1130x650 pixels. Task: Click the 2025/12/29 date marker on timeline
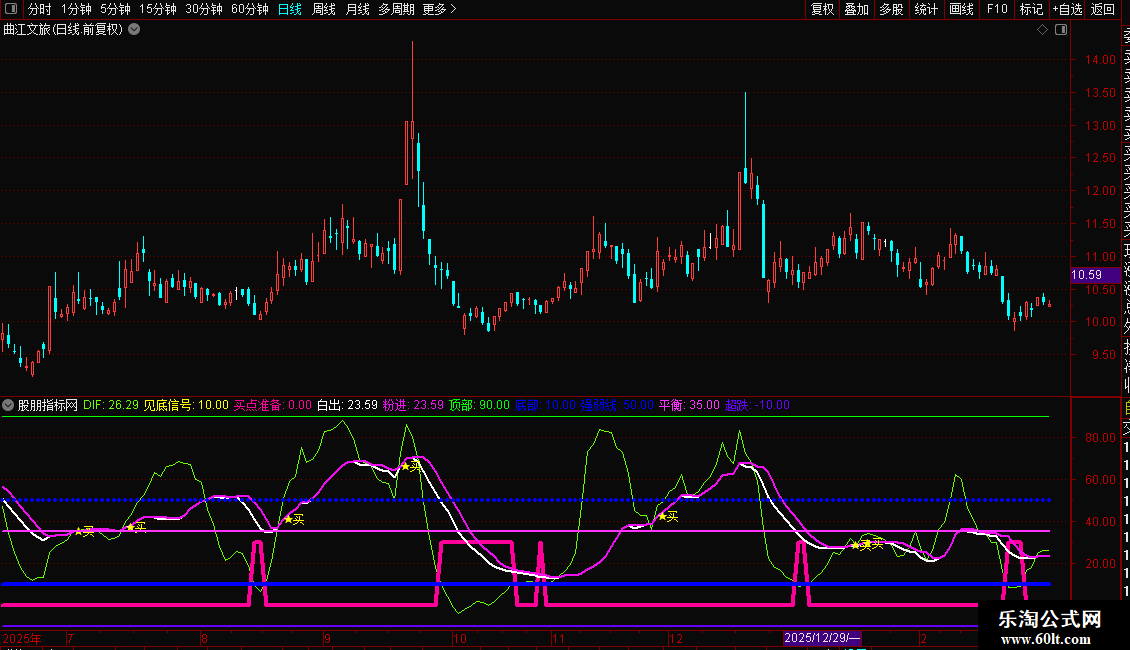822,638
